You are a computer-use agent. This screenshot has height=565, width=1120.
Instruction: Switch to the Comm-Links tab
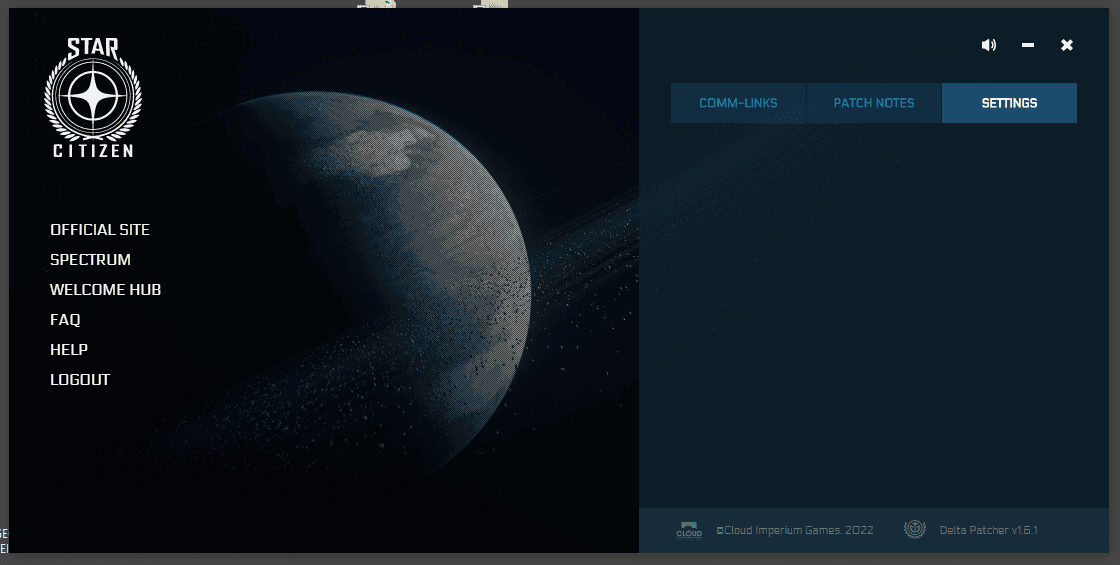tap(738, 103)
